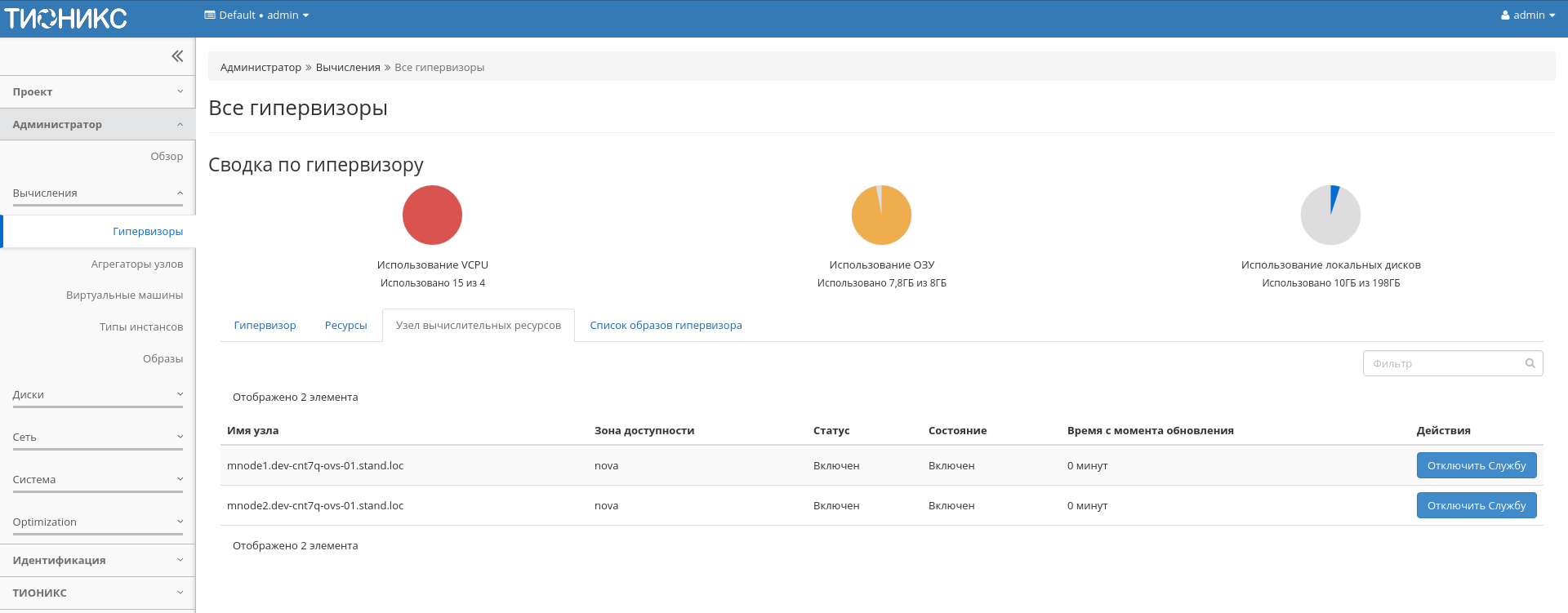Disable service for mnode2 node
This screenshot has height=613, width=1568.
point(1476,506)
